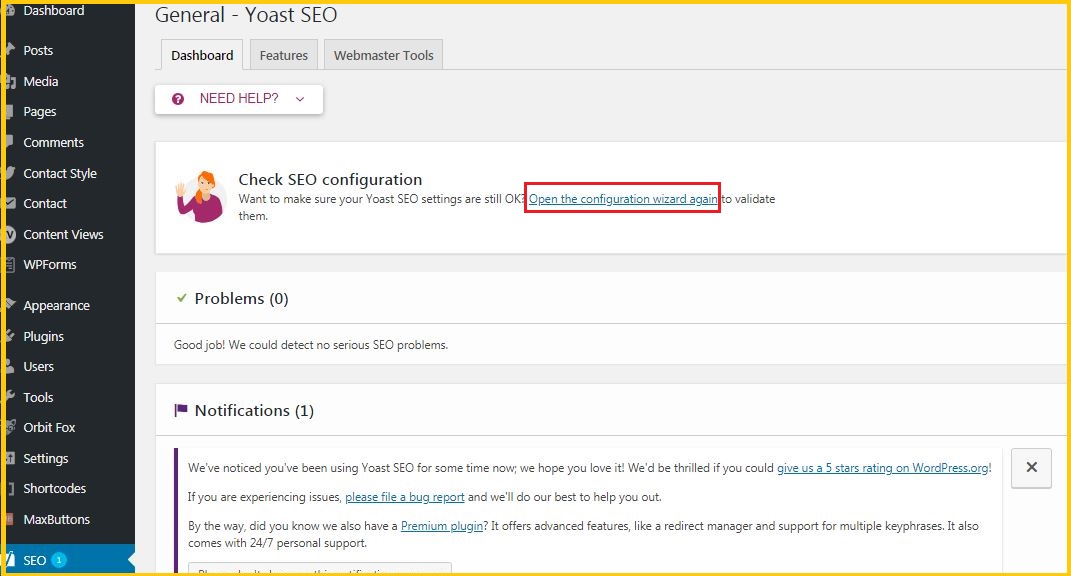Click the Yoast SEO icon in sidebar

coord(10,560)
